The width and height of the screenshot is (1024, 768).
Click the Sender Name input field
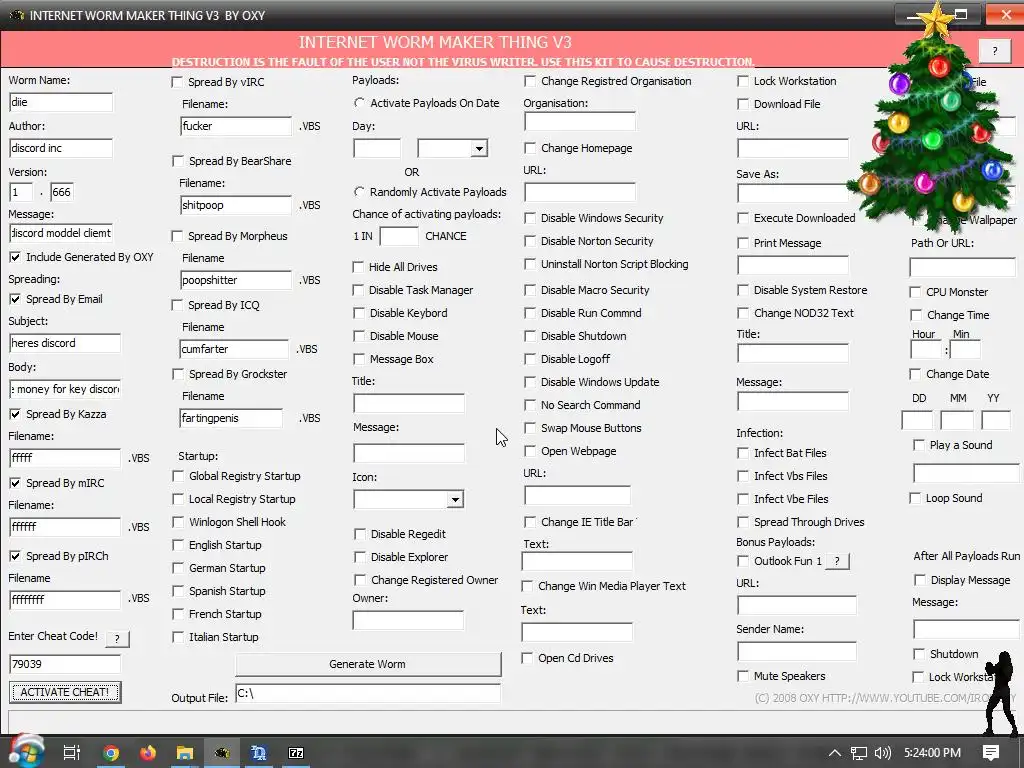pos(797,651)
